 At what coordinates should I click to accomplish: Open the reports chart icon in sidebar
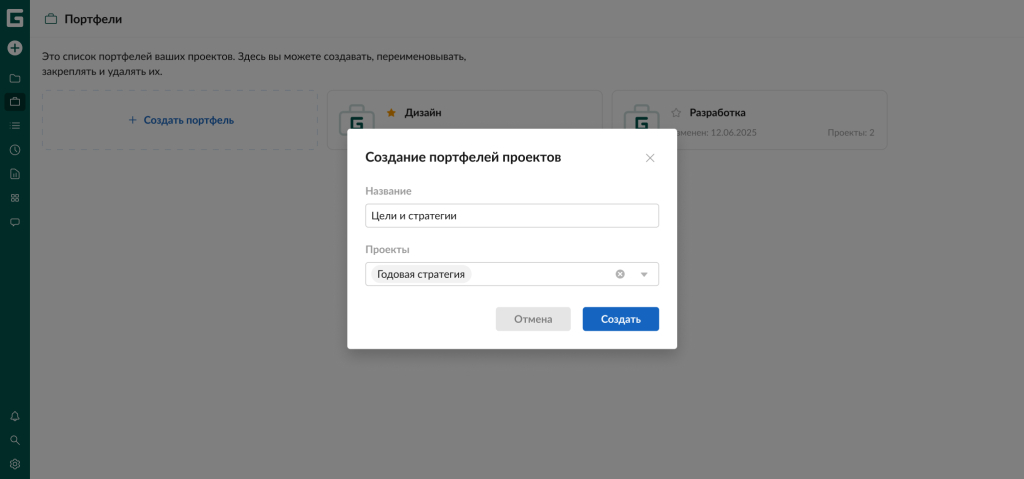point(14,174)
